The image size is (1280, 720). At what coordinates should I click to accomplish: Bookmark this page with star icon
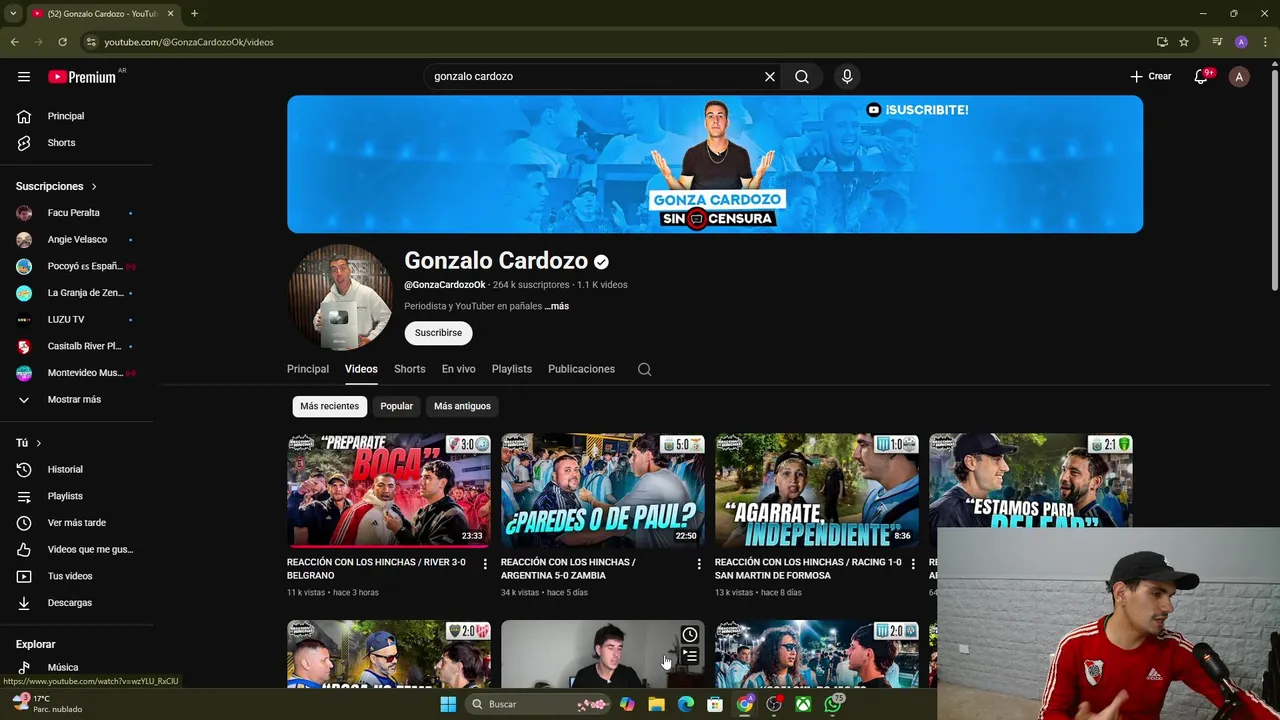click(x=1184, y=42)
